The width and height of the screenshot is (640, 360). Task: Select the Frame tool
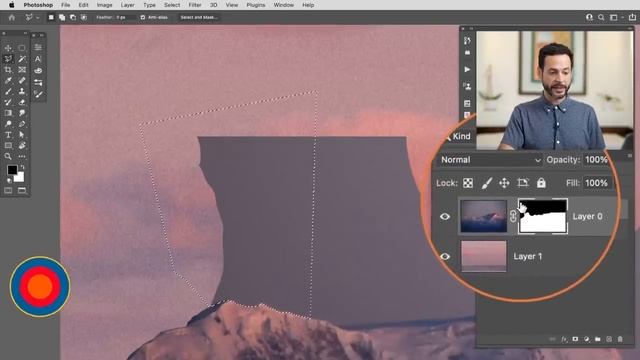[22, 70]
